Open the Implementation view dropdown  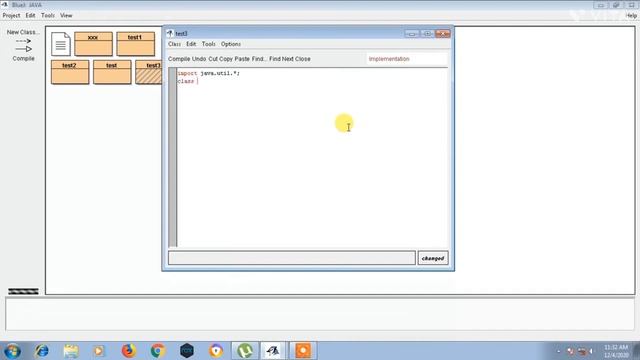tap(407, 59)
